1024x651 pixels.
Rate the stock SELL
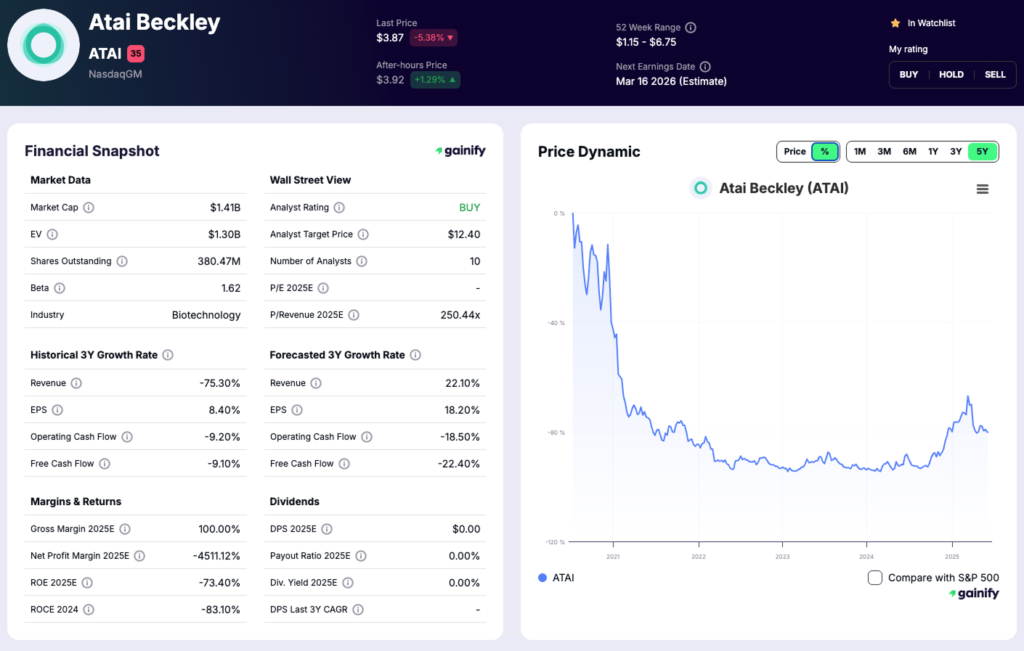(x=994, y=74)
